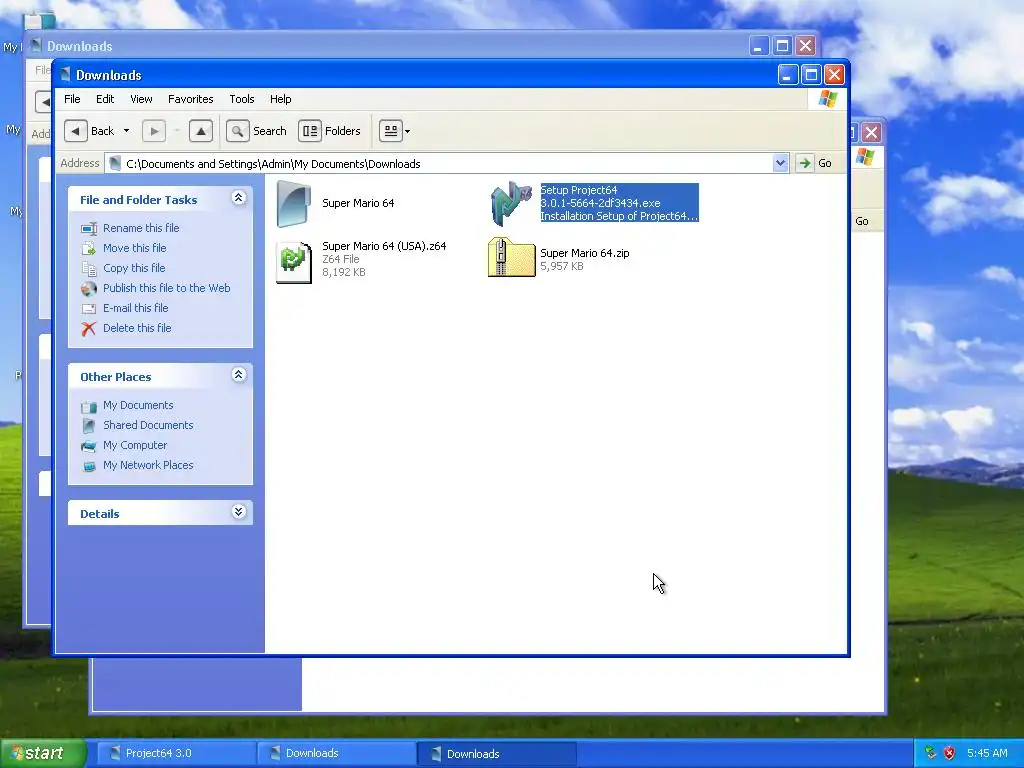Open the Super Mario 64 folder icon
This screenshot has height=768, width=1024.
[x=294, y=204]
